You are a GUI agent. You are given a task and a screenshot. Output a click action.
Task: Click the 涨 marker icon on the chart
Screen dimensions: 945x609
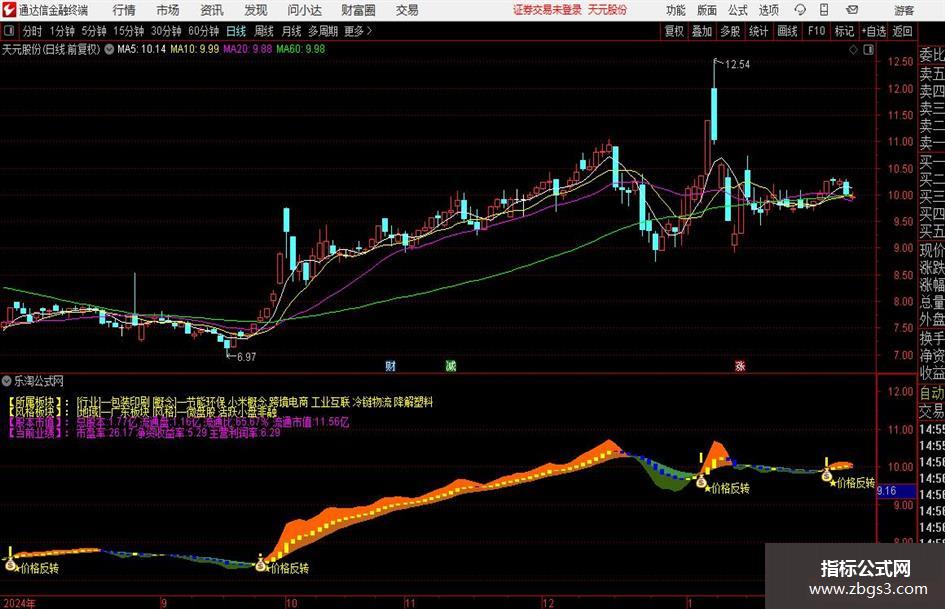coord(740,366)
